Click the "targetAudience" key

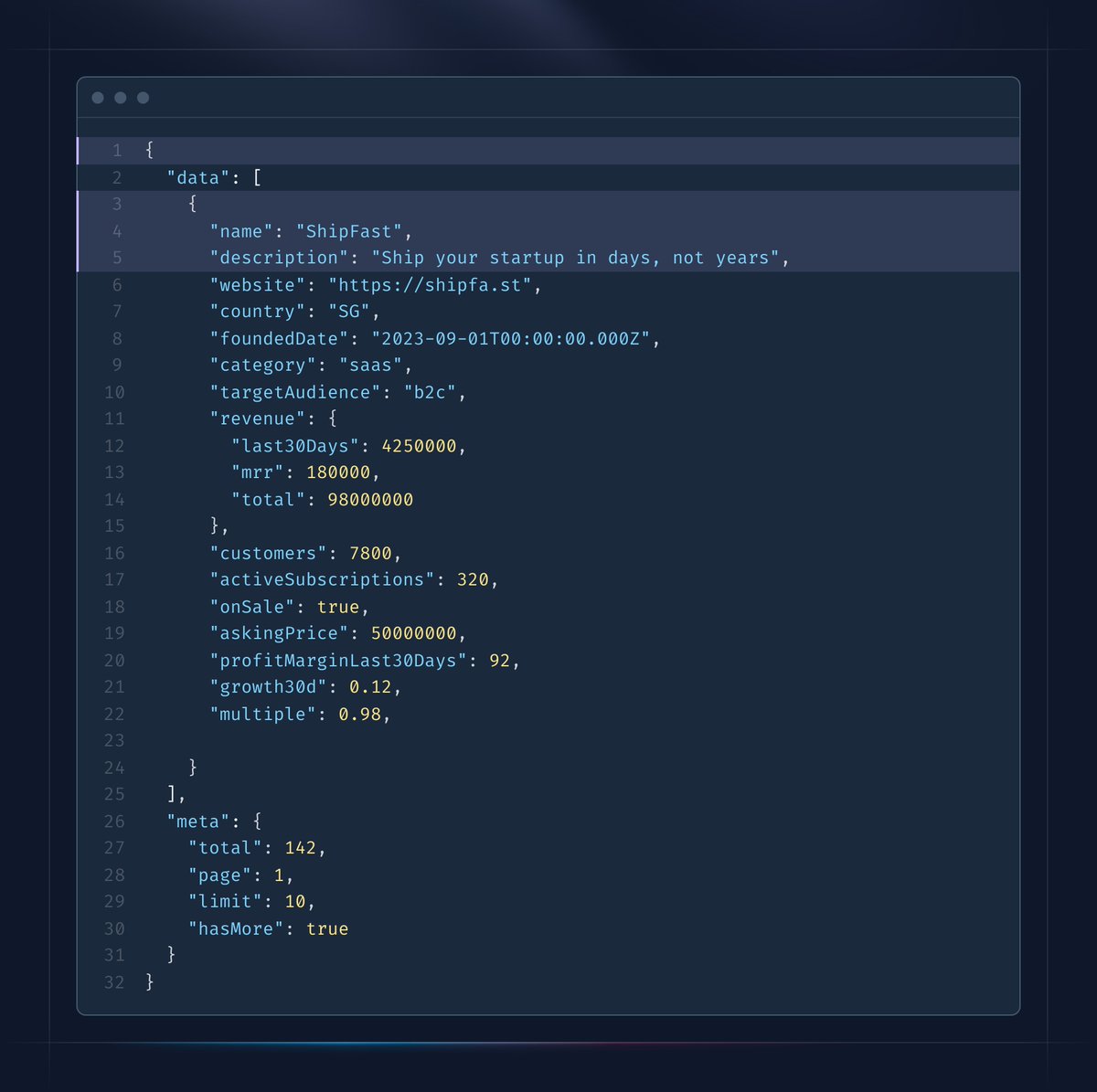(295, 392)
